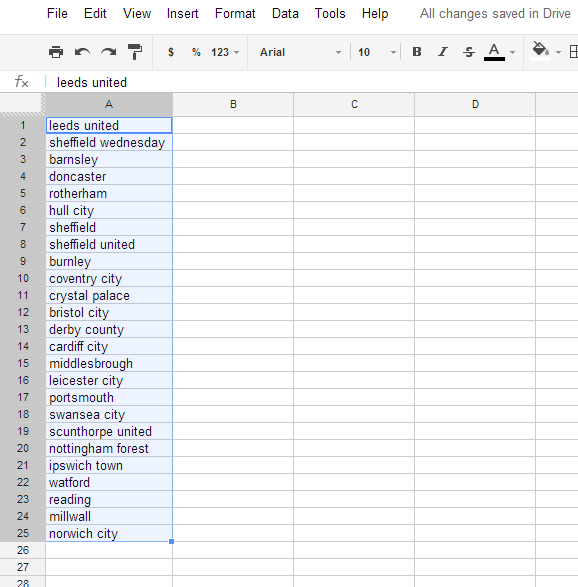578x587 pixels.
Task: Open the Insert menu
Action: (x=183, y=13)
